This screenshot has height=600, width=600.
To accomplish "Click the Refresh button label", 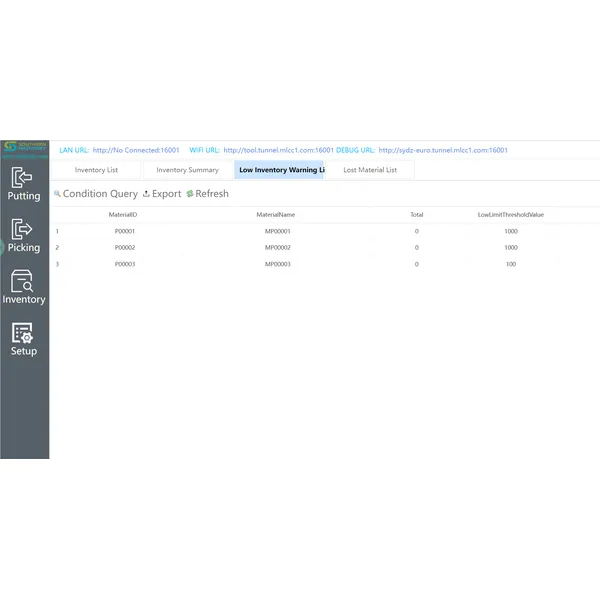I will click(x=212, y=194).
